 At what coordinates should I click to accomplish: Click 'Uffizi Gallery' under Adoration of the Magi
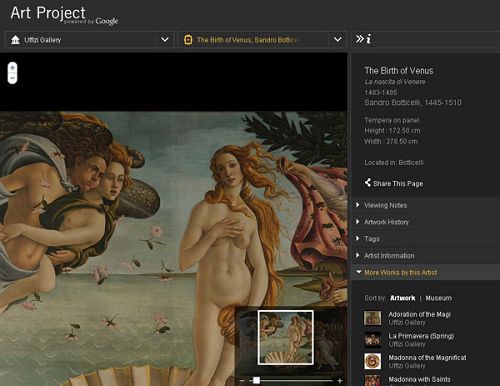[407, 323]
